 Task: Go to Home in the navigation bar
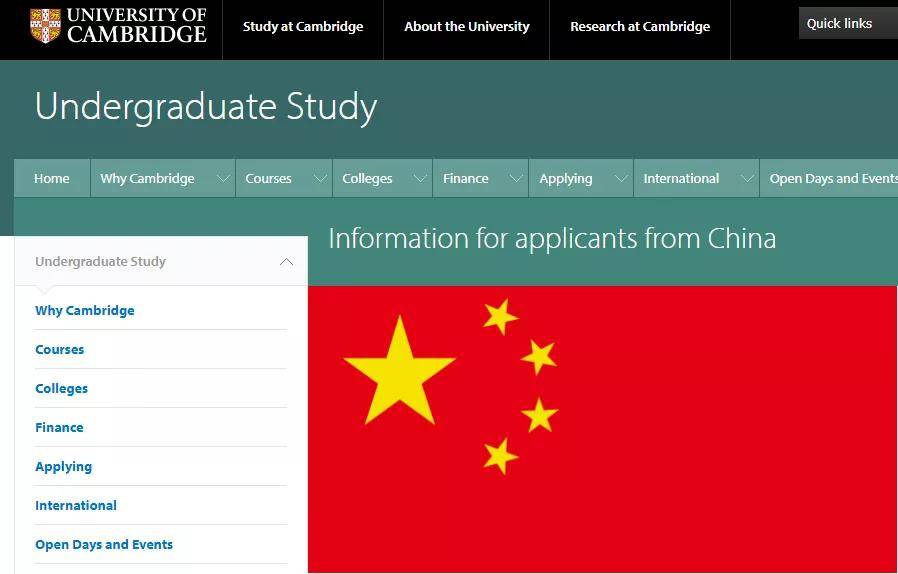click(x=52, y=178)
